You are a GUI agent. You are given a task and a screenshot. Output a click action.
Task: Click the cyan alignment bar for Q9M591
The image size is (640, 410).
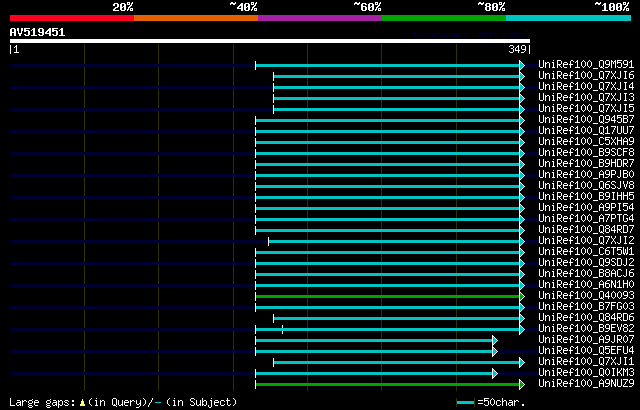coord(387,65)
